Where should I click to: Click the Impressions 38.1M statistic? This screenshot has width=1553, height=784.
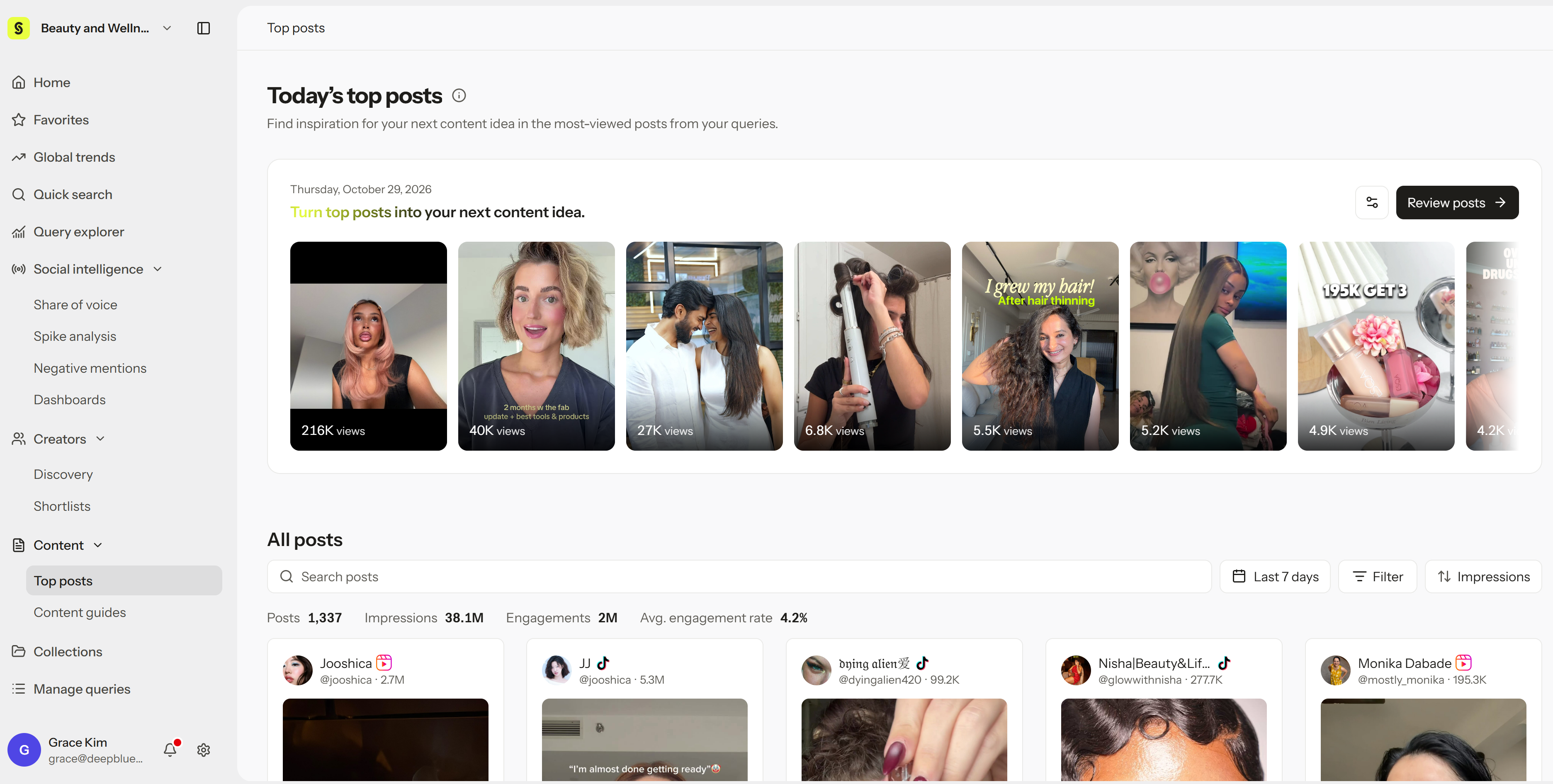[424, 618]
